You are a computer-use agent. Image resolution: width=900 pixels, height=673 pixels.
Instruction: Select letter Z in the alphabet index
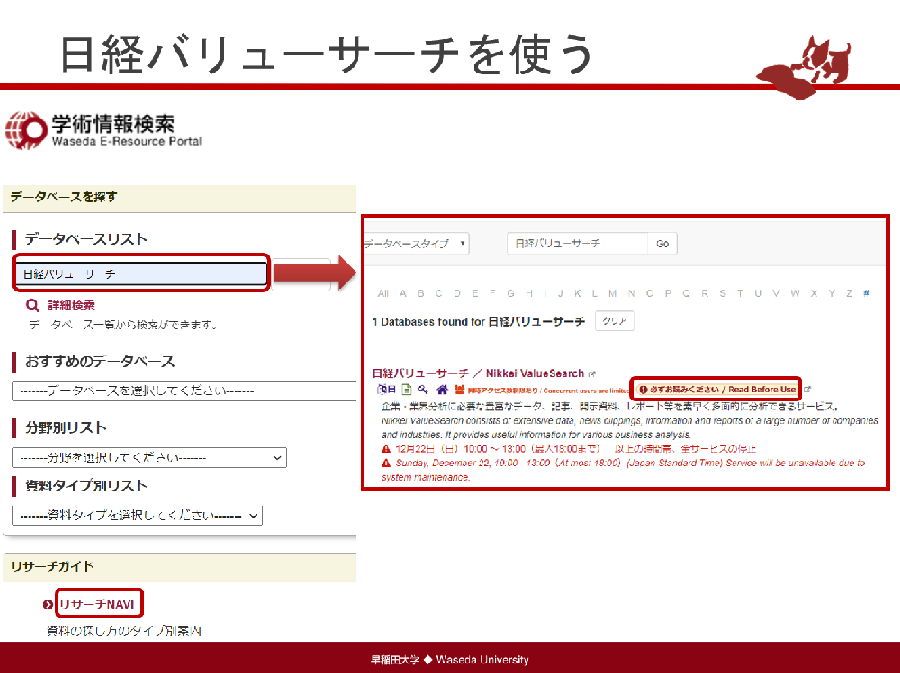click(849, 294)
